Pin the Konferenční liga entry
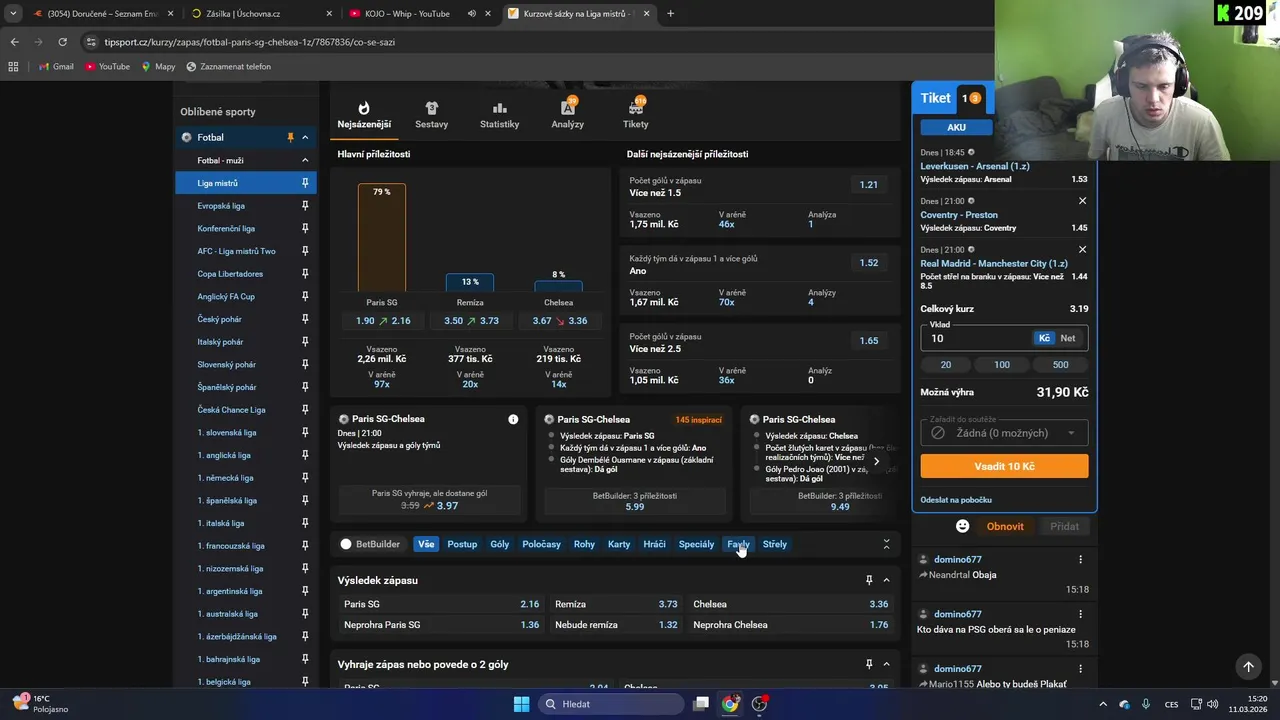 305,228
